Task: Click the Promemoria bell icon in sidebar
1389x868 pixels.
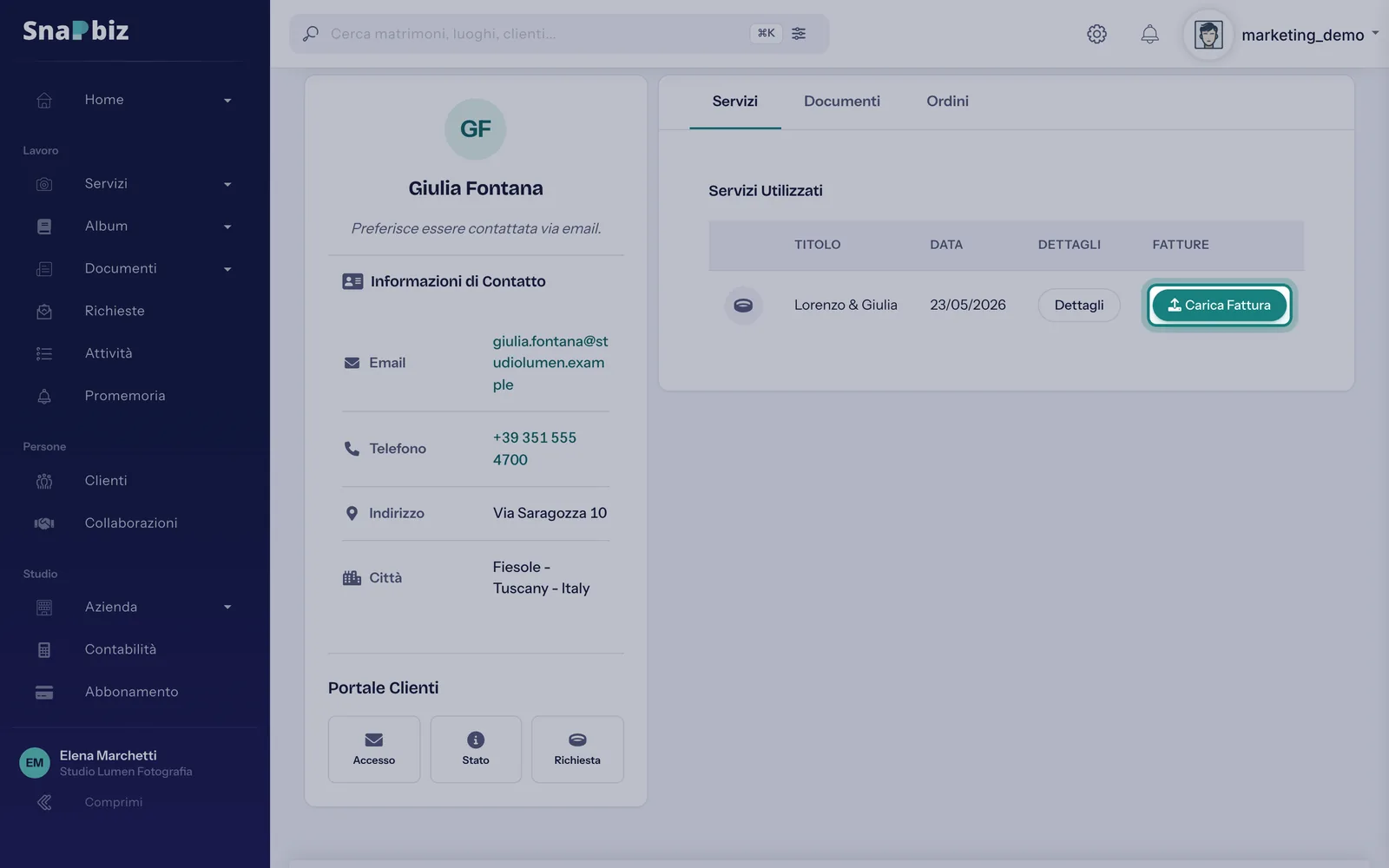Action: (44, 396)
